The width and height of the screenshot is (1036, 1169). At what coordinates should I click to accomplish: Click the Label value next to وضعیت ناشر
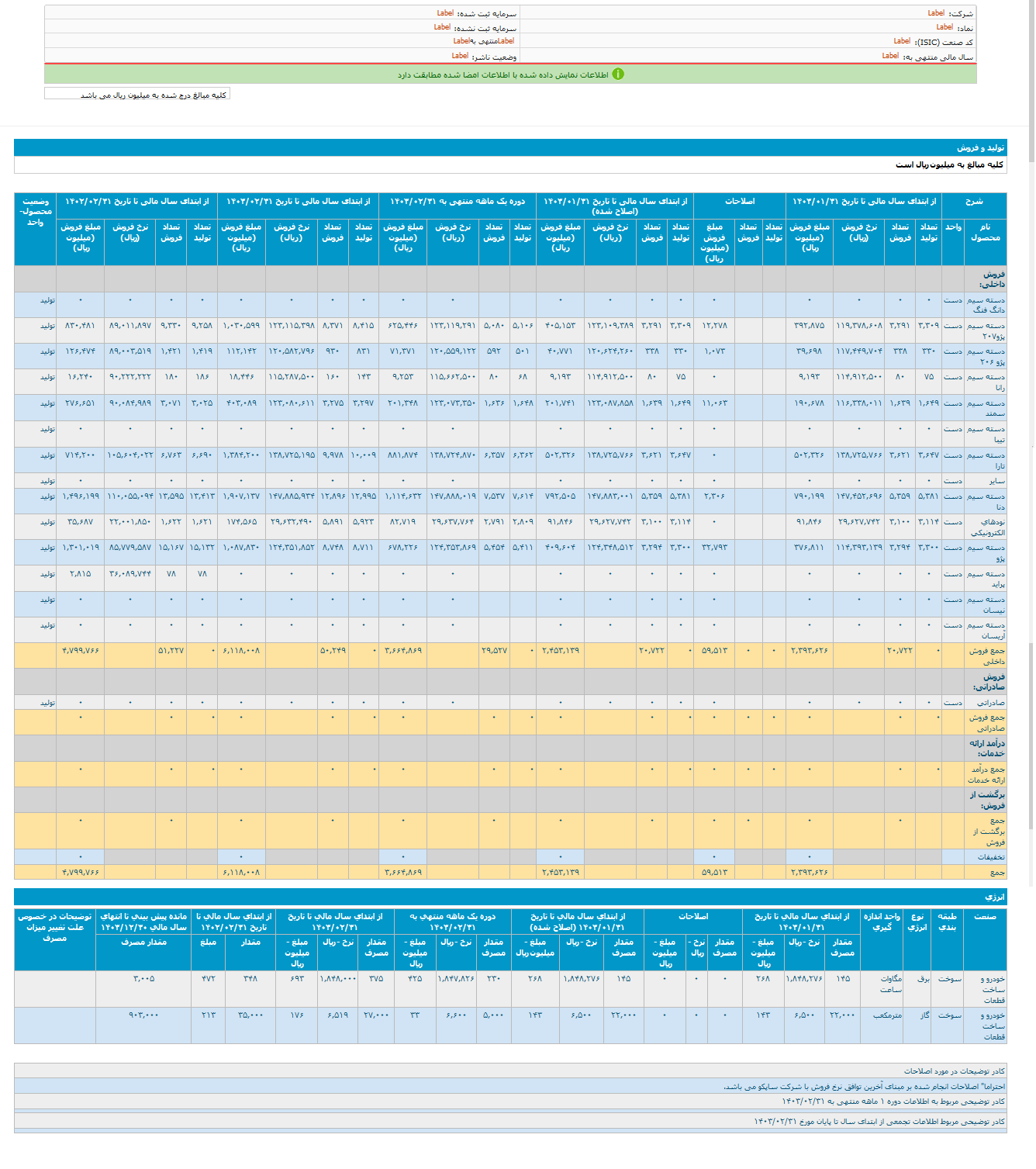click(460, 56)
